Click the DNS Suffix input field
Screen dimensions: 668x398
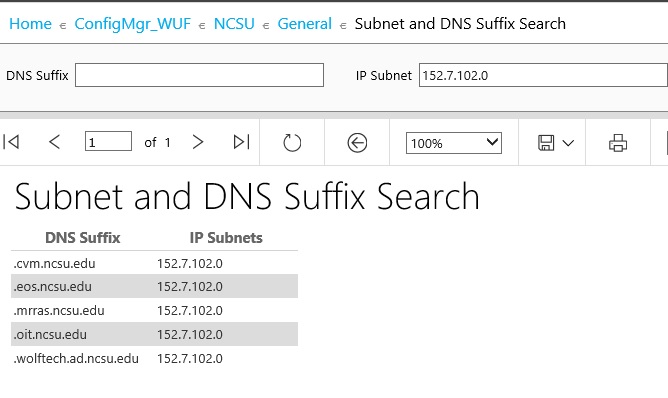(199, 75)
